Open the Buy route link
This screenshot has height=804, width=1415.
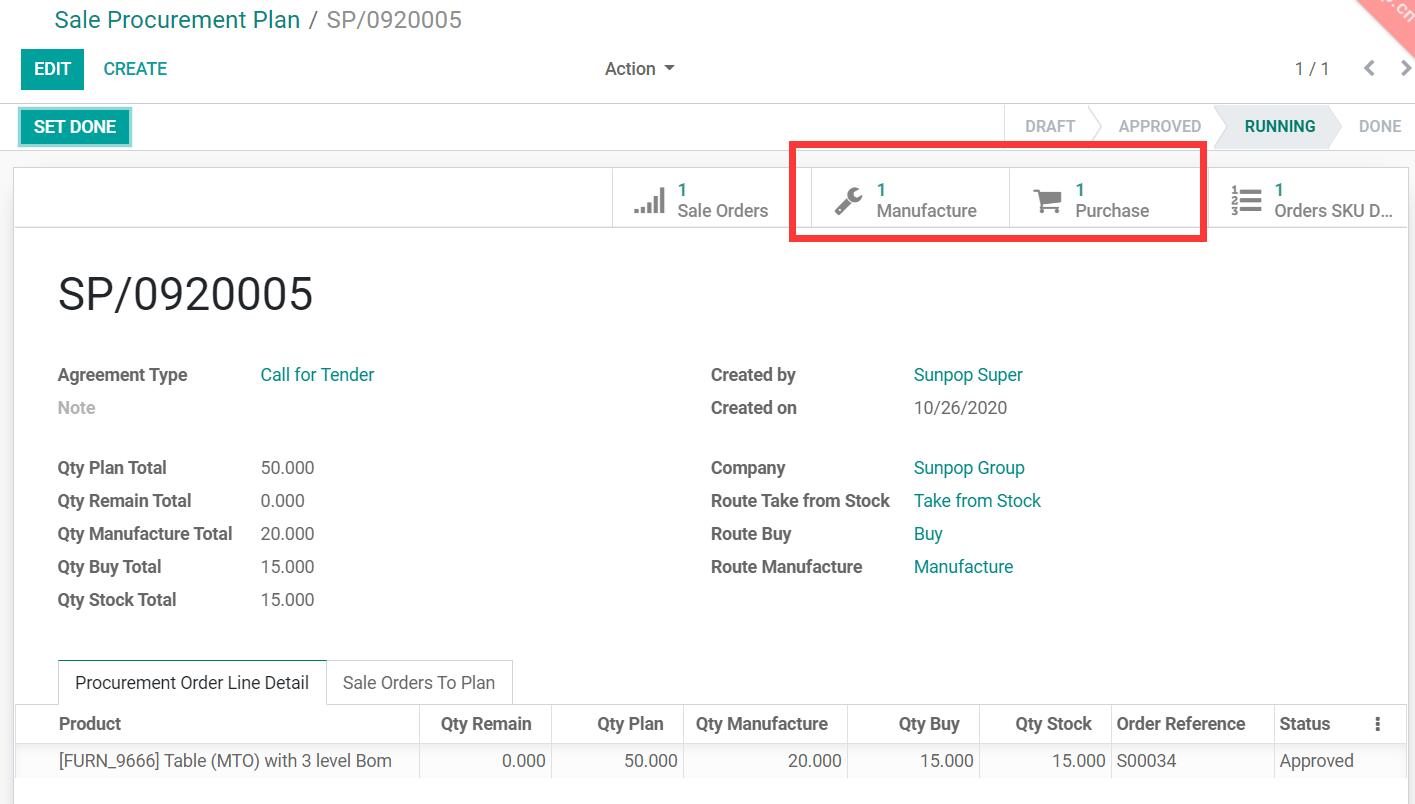pyautogui.click(x=928, y=534)
